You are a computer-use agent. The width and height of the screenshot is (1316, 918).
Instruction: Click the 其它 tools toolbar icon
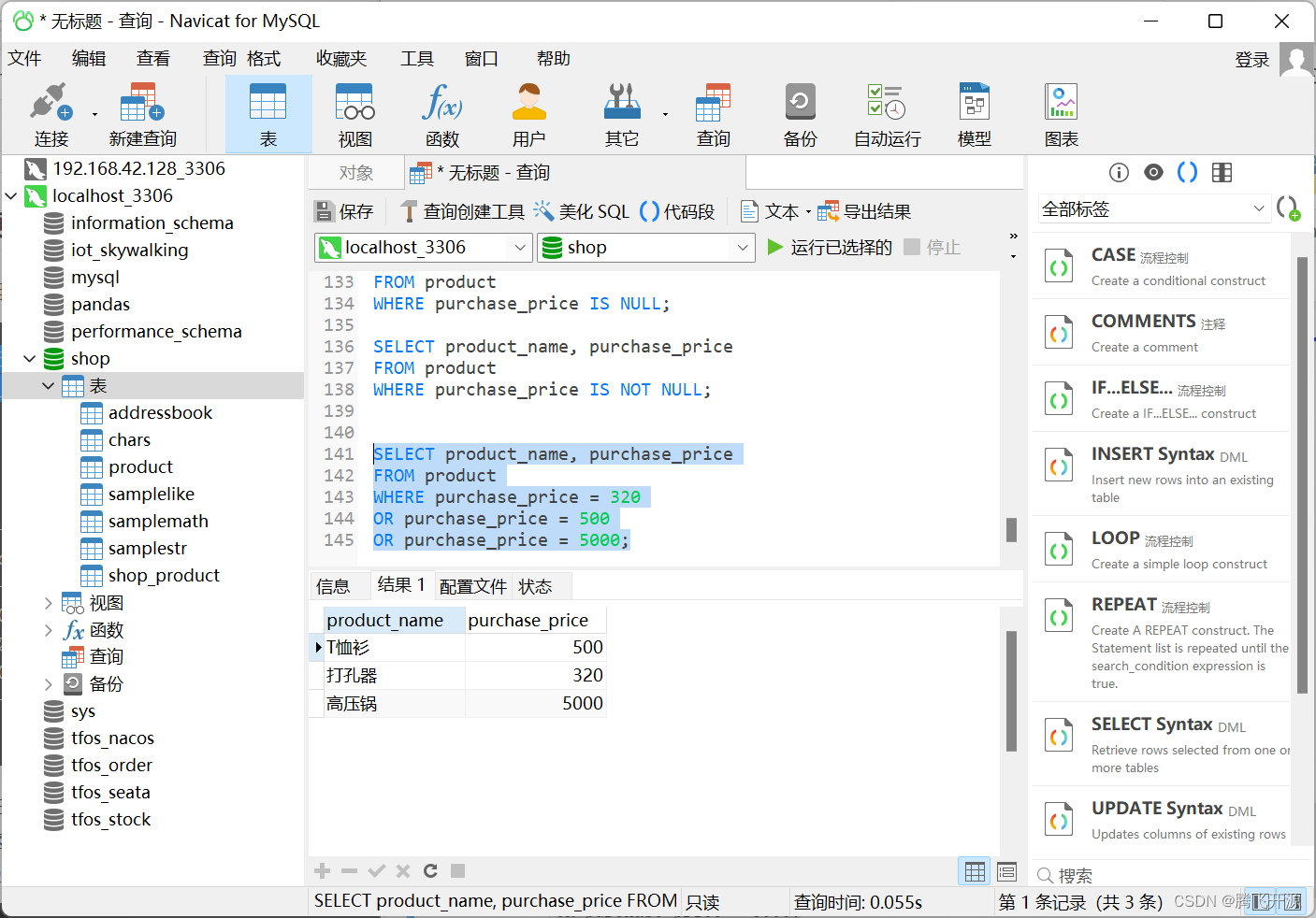(x=622, y=114)
